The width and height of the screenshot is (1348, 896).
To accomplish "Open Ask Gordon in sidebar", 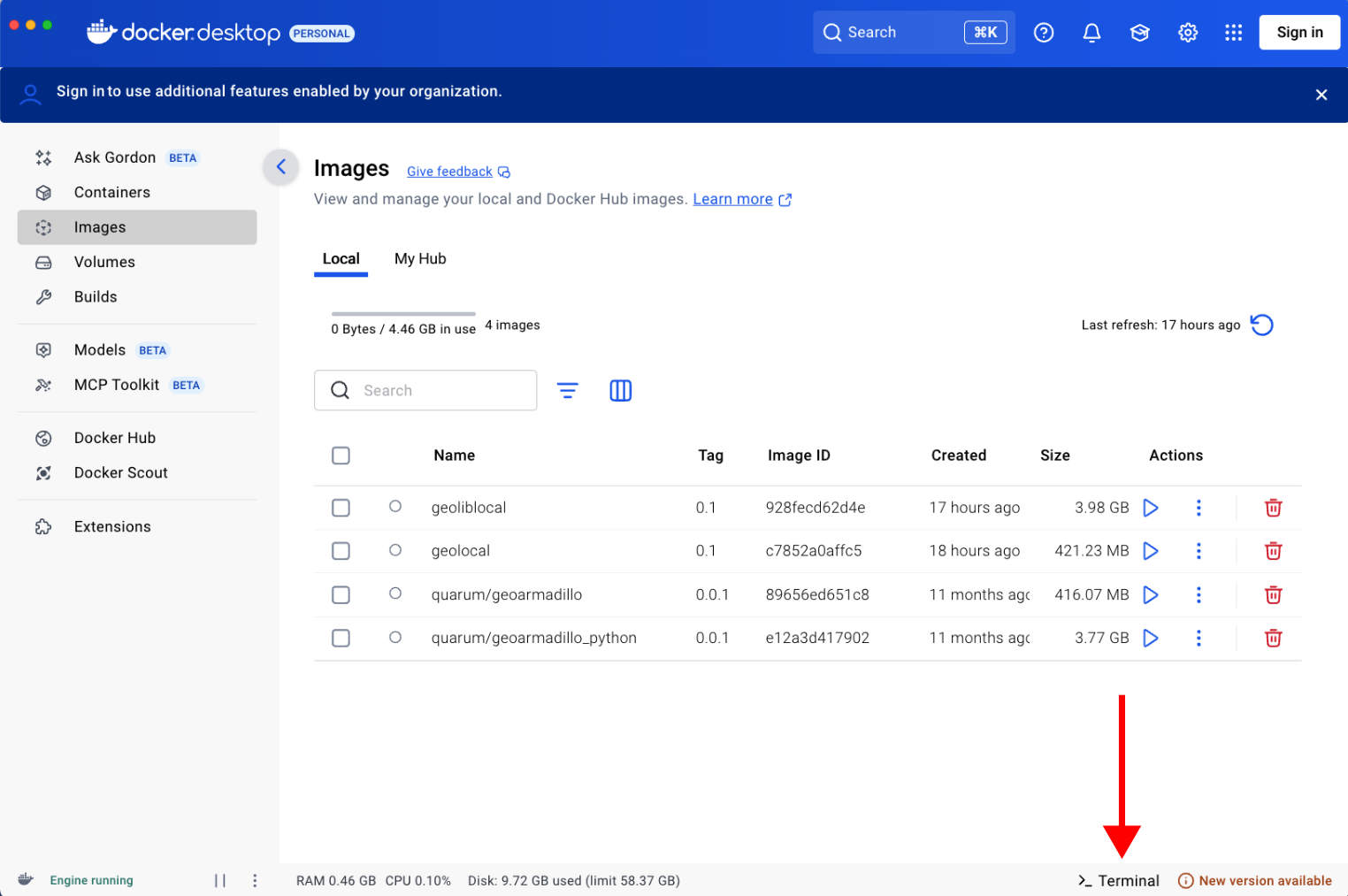I will pos(137,157).
